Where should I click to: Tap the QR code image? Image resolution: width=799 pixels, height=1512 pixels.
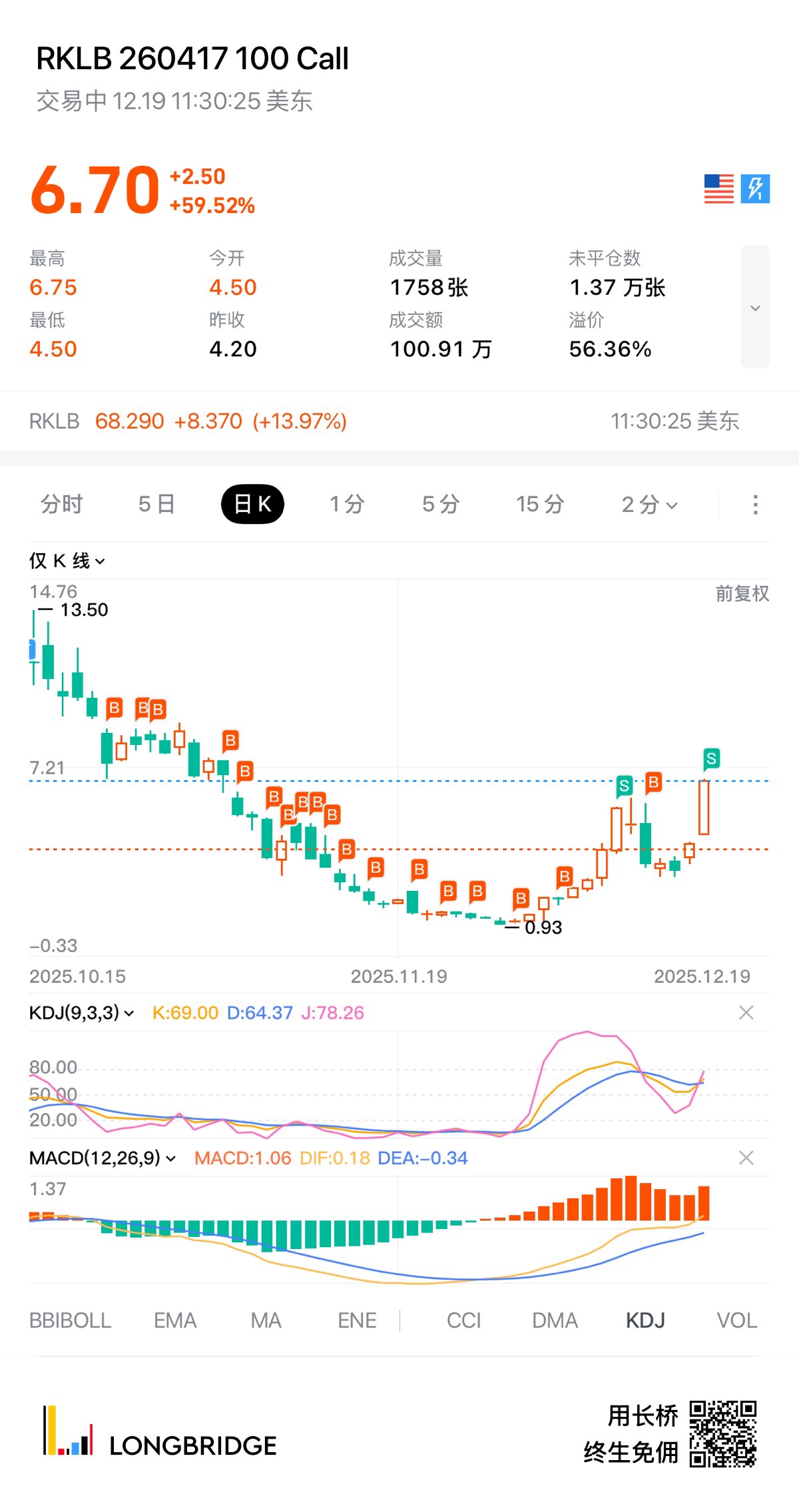click(x=722, y=1433)
